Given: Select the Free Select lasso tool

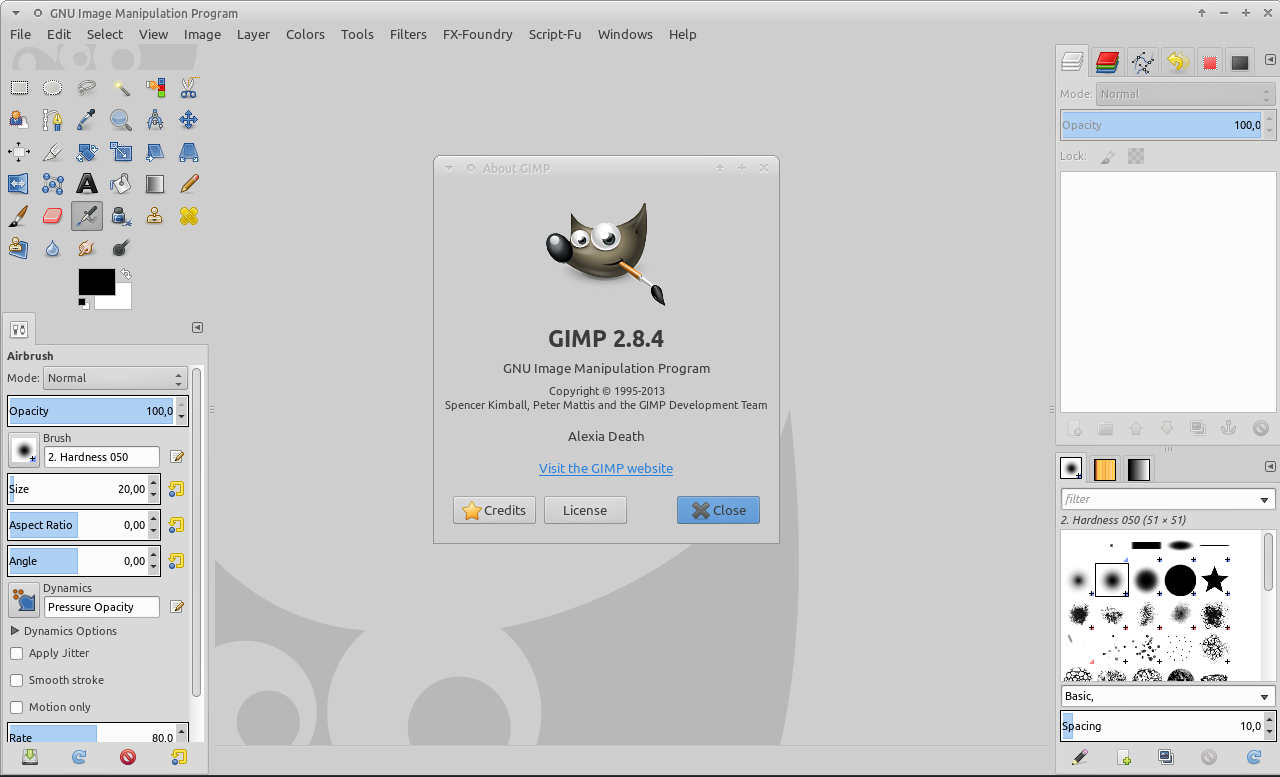Looking at the screenshot, I should (x=87, y=88).
